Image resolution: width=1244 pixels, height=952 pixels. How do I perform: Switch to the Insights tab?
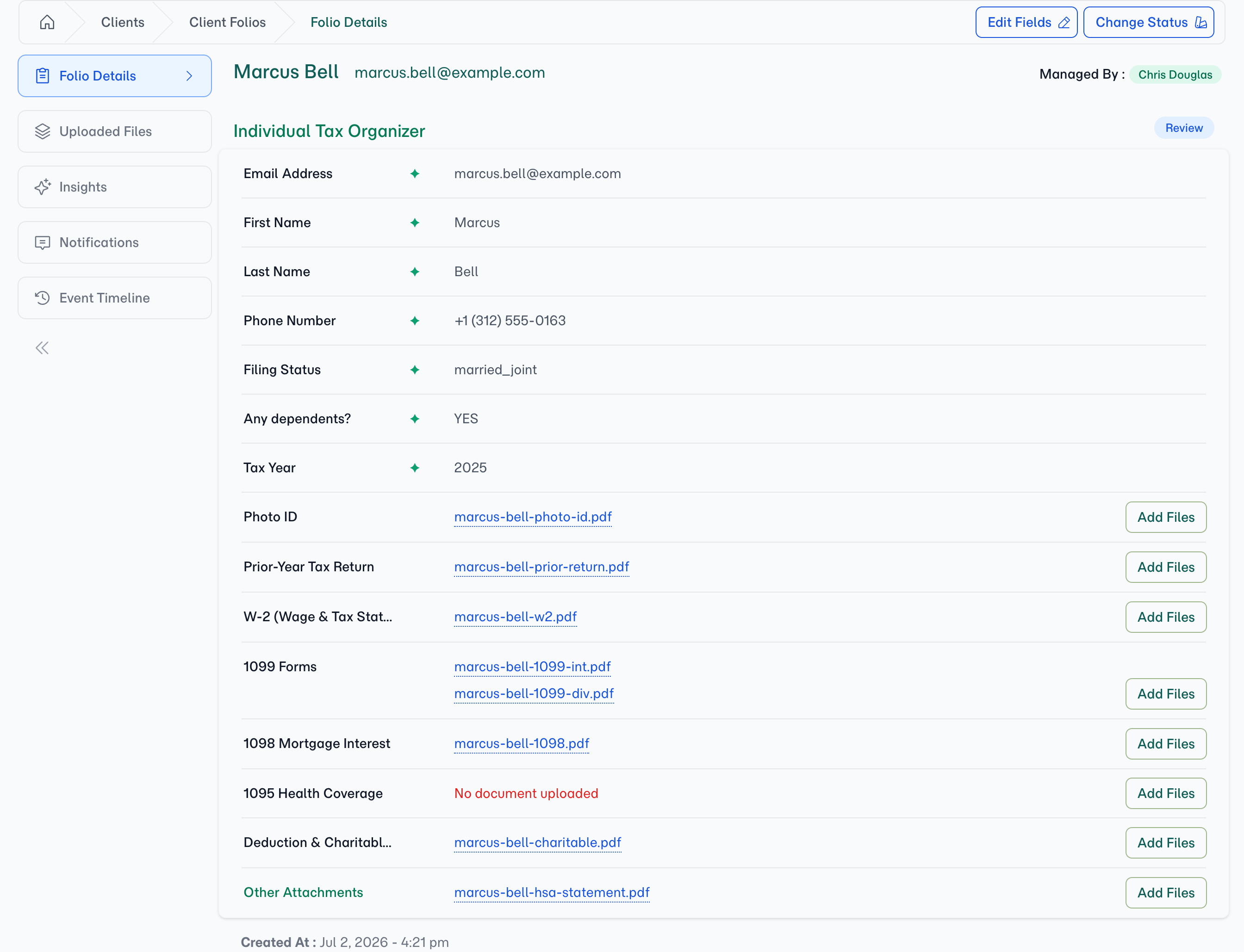(x=114, y=187)
